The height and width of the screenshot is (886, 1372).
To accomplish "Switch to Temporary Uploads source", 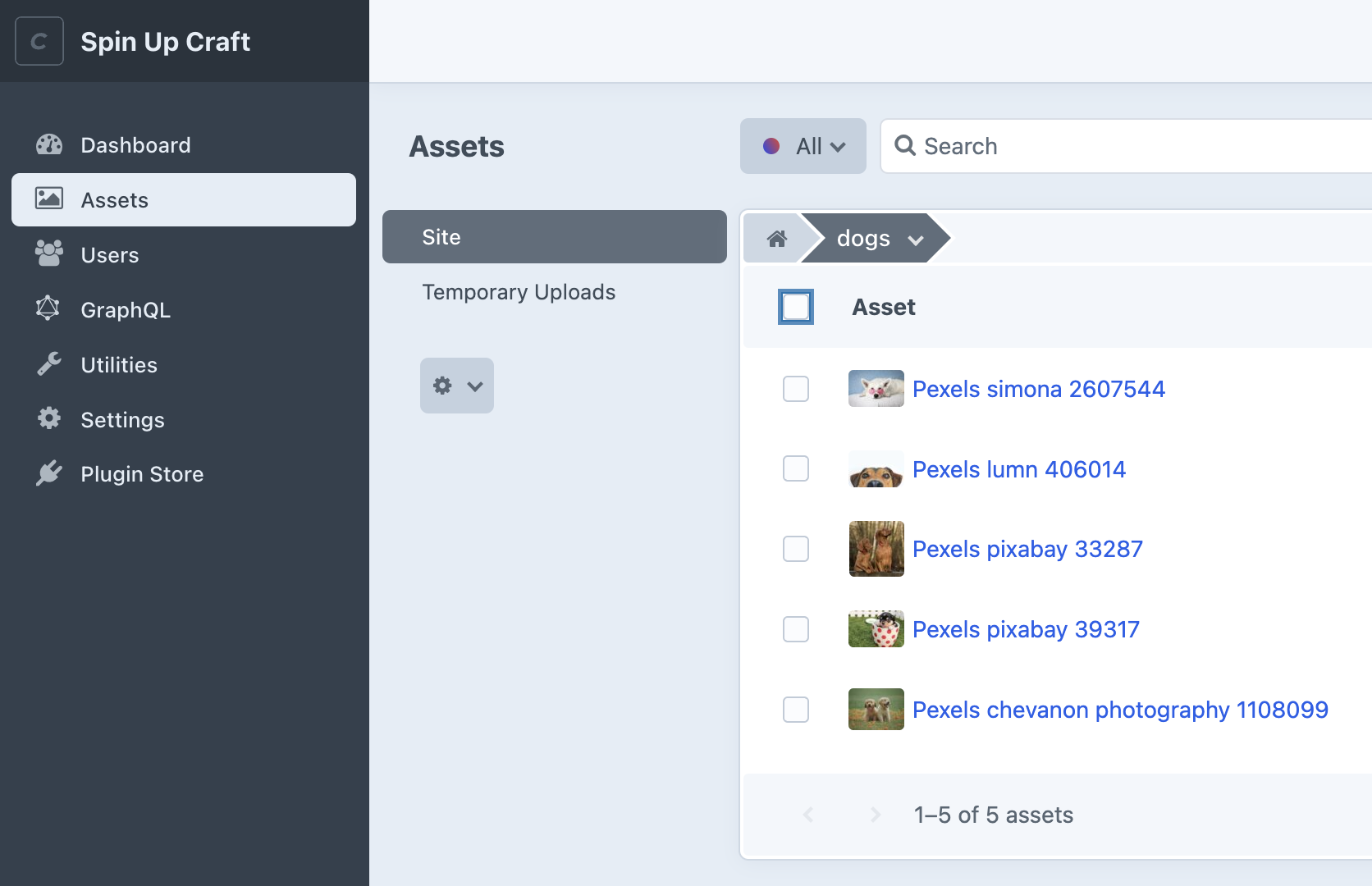I will click(518, 292).
